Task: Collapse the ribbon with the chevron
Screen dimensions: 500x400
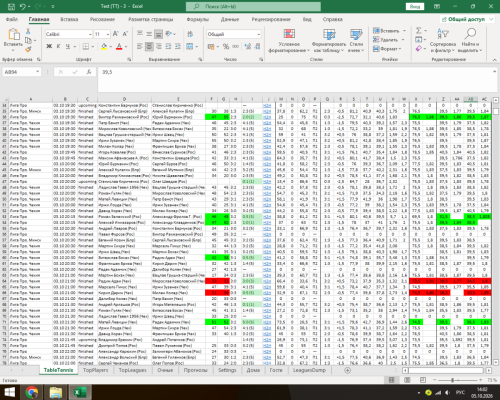Action: [495, 60]
